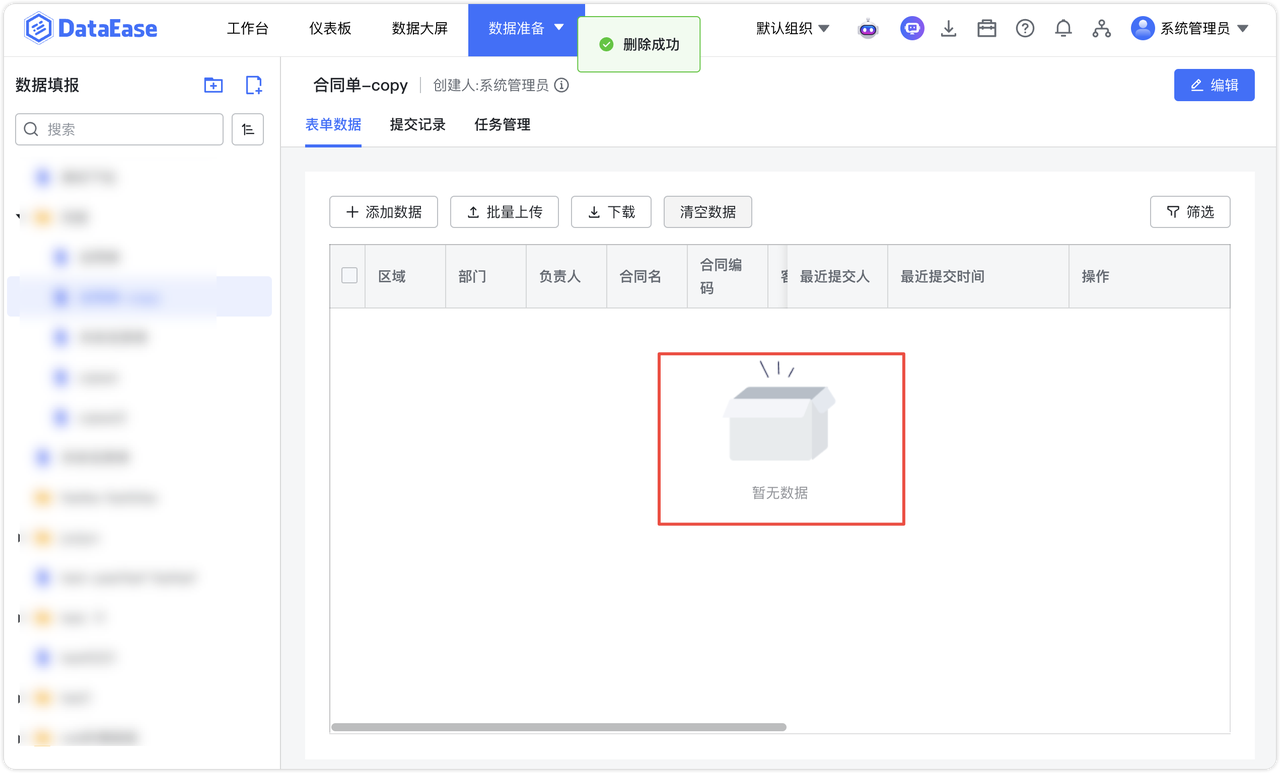This screenshot has width=1280, height=773.
Task: Click the 编辑 button
Action: [1214, 85]
